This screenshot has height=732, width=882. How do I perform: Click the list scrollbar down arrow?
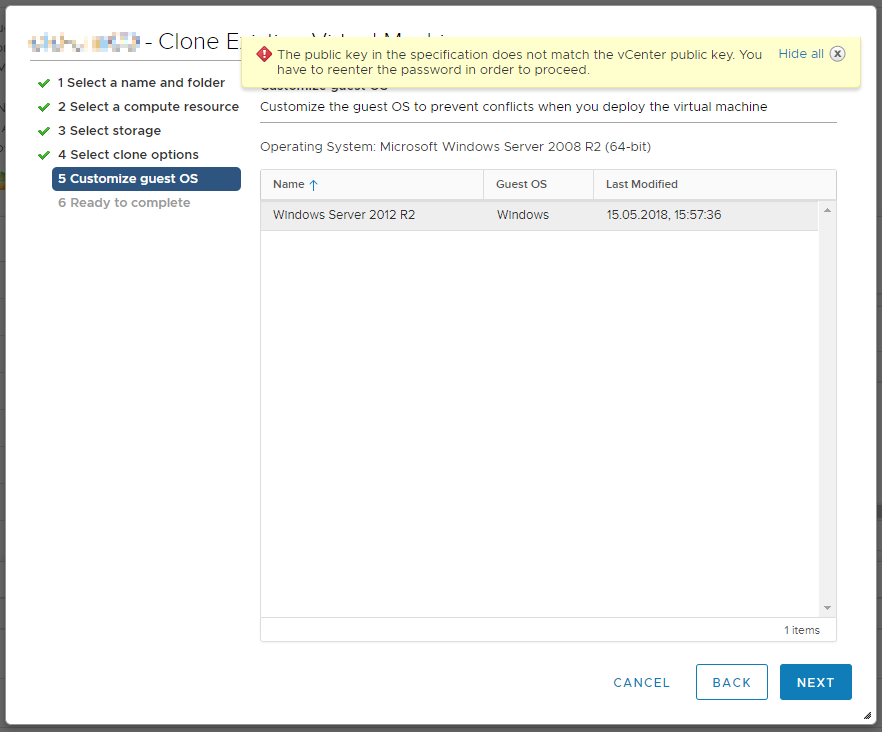point(827,608)
